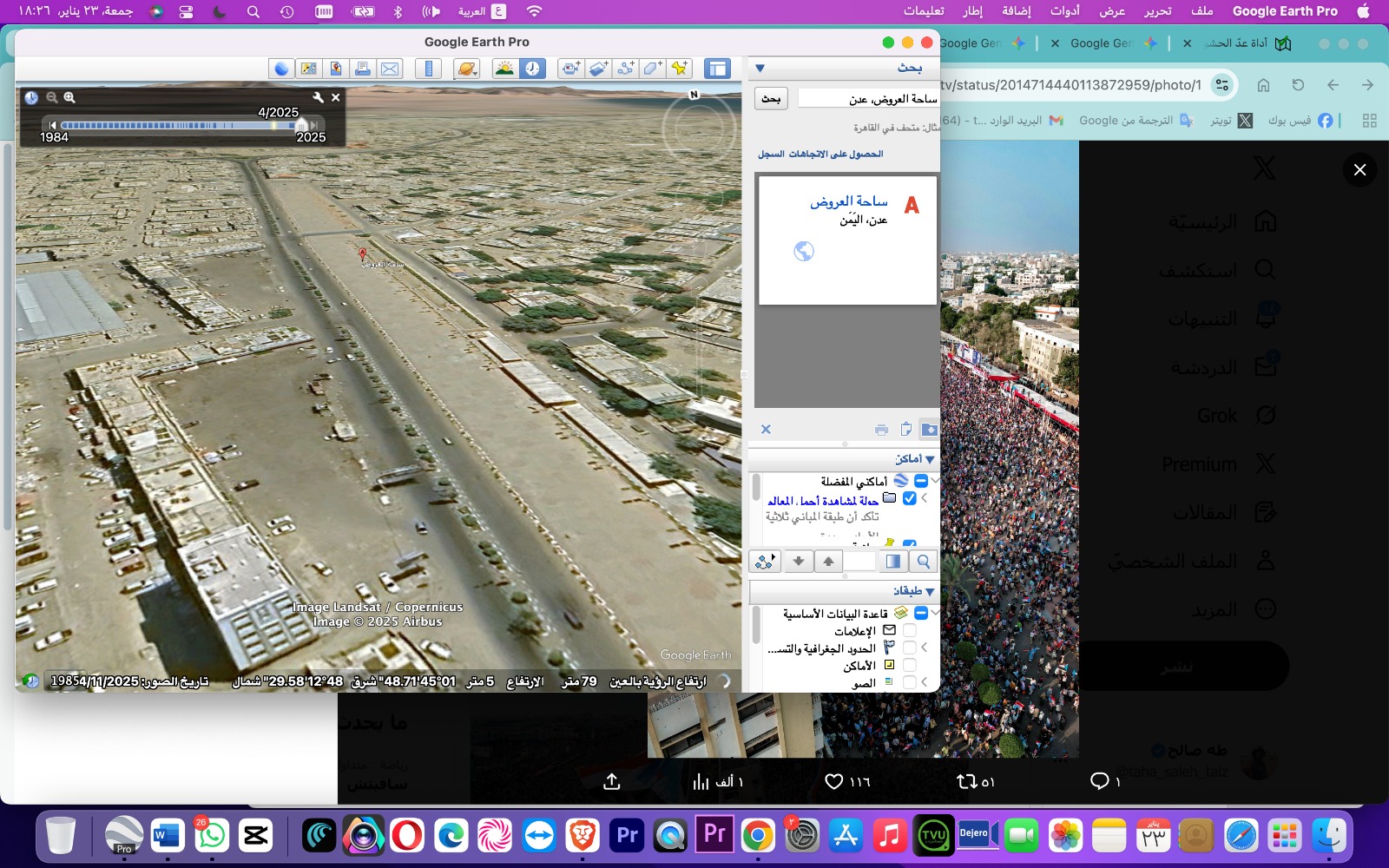Toggle the الإعلامات layer checkbox
This screenshot has width=1389, height=868.
click(910, 631)
